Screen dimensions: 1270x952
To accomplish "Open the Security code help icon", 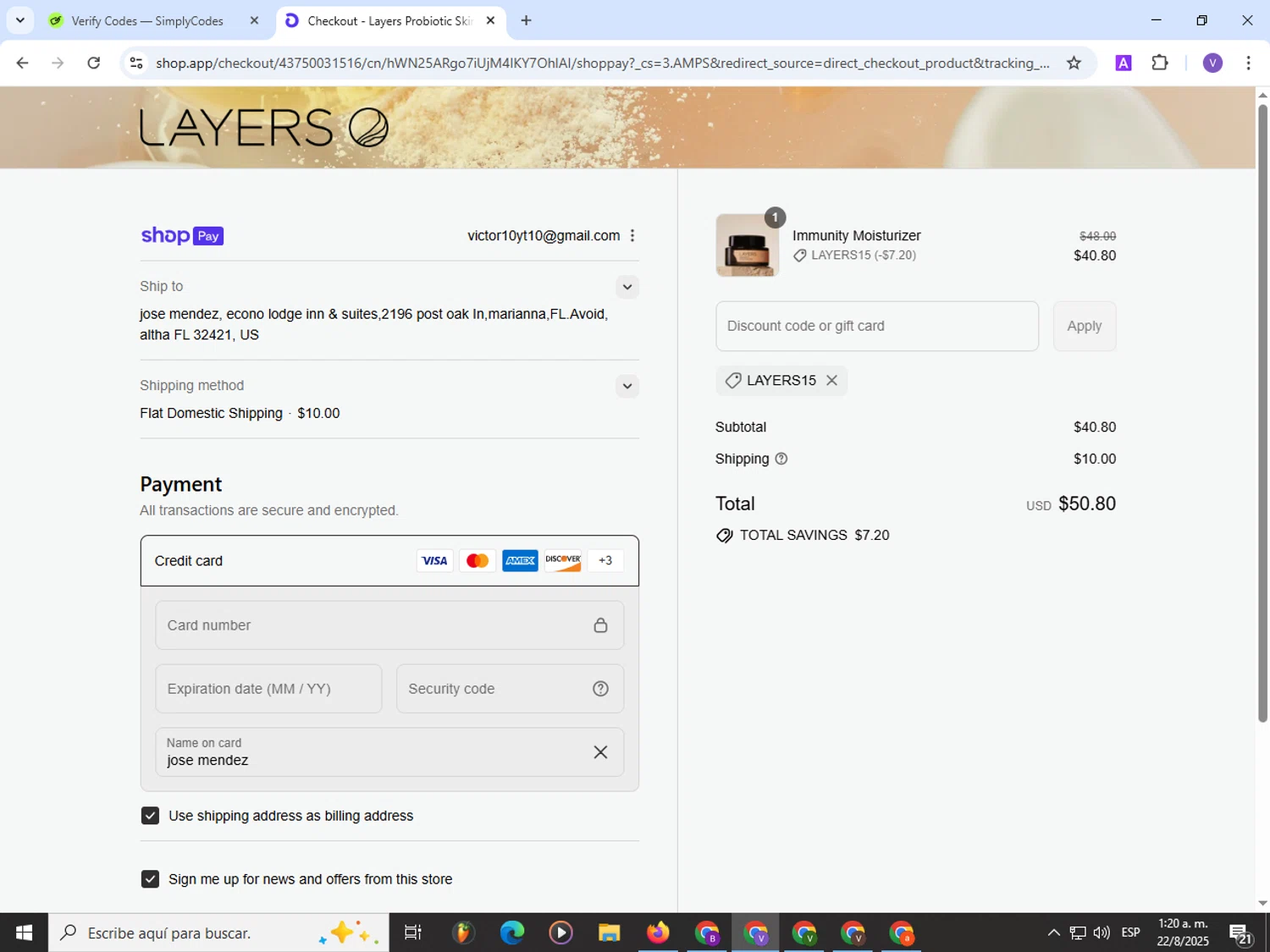I will pyautogui.click(x=600, y=689).
